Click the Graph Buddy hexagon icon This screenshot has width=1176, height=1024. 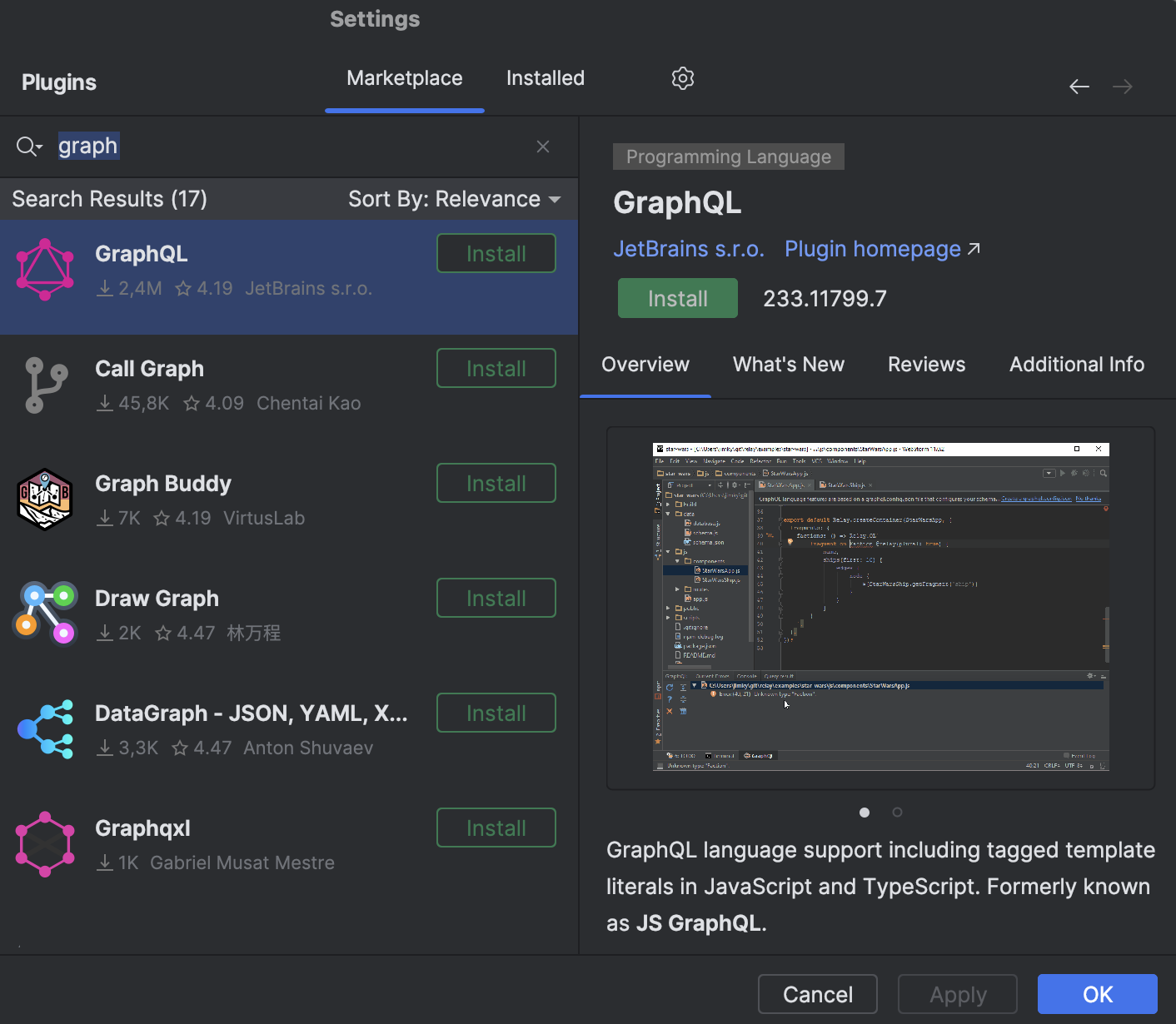point(44,500)
